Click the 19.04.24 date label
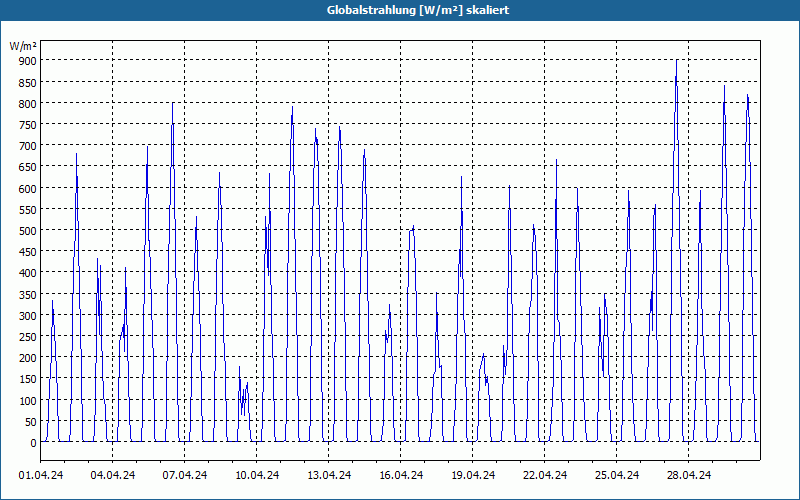The height and width of the screenshot is (500, 800). [x=472, y=475]
